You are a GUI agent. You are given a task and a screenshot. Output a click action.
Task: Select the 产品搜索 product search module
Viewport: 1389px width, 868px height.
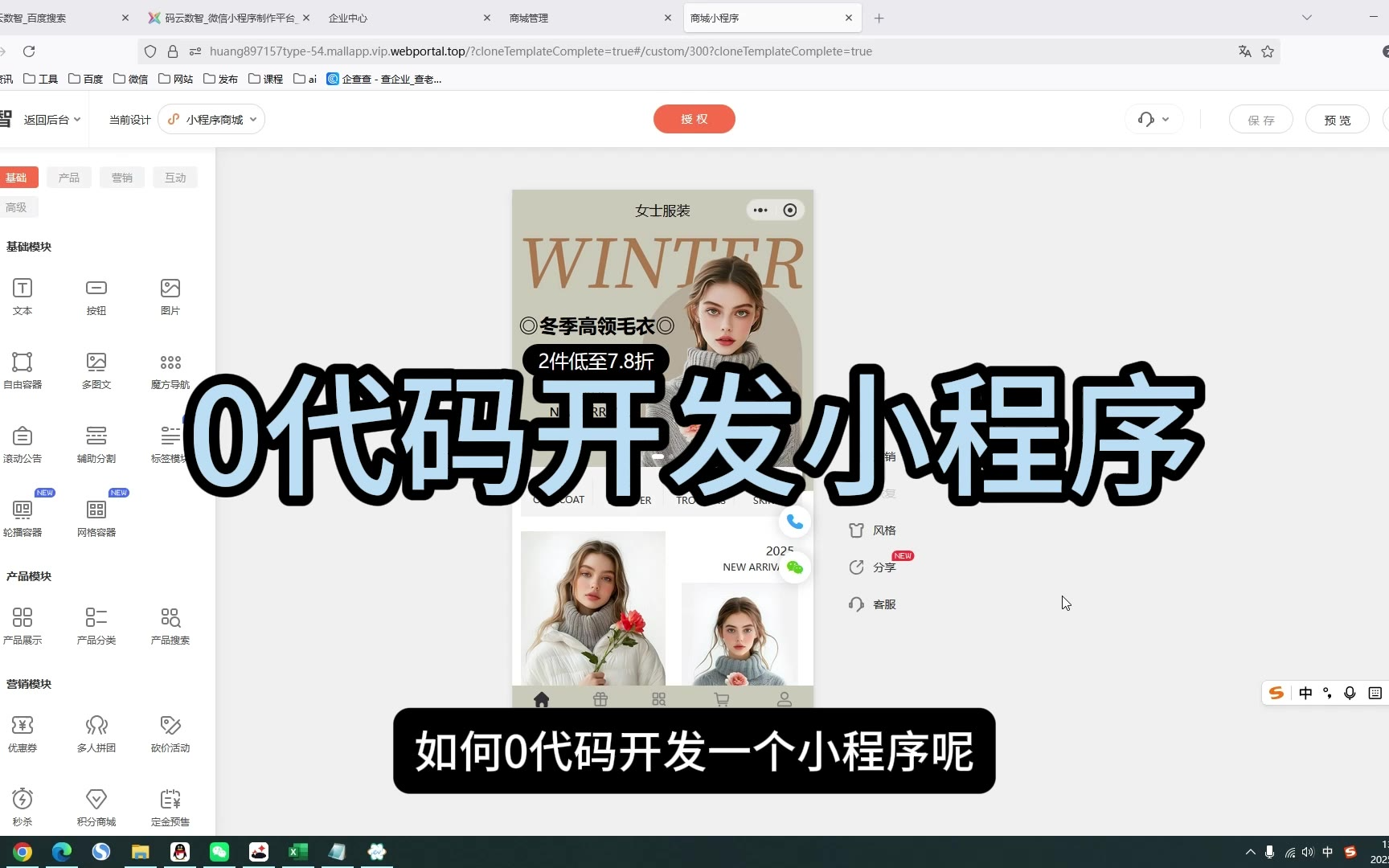point(170,625)
